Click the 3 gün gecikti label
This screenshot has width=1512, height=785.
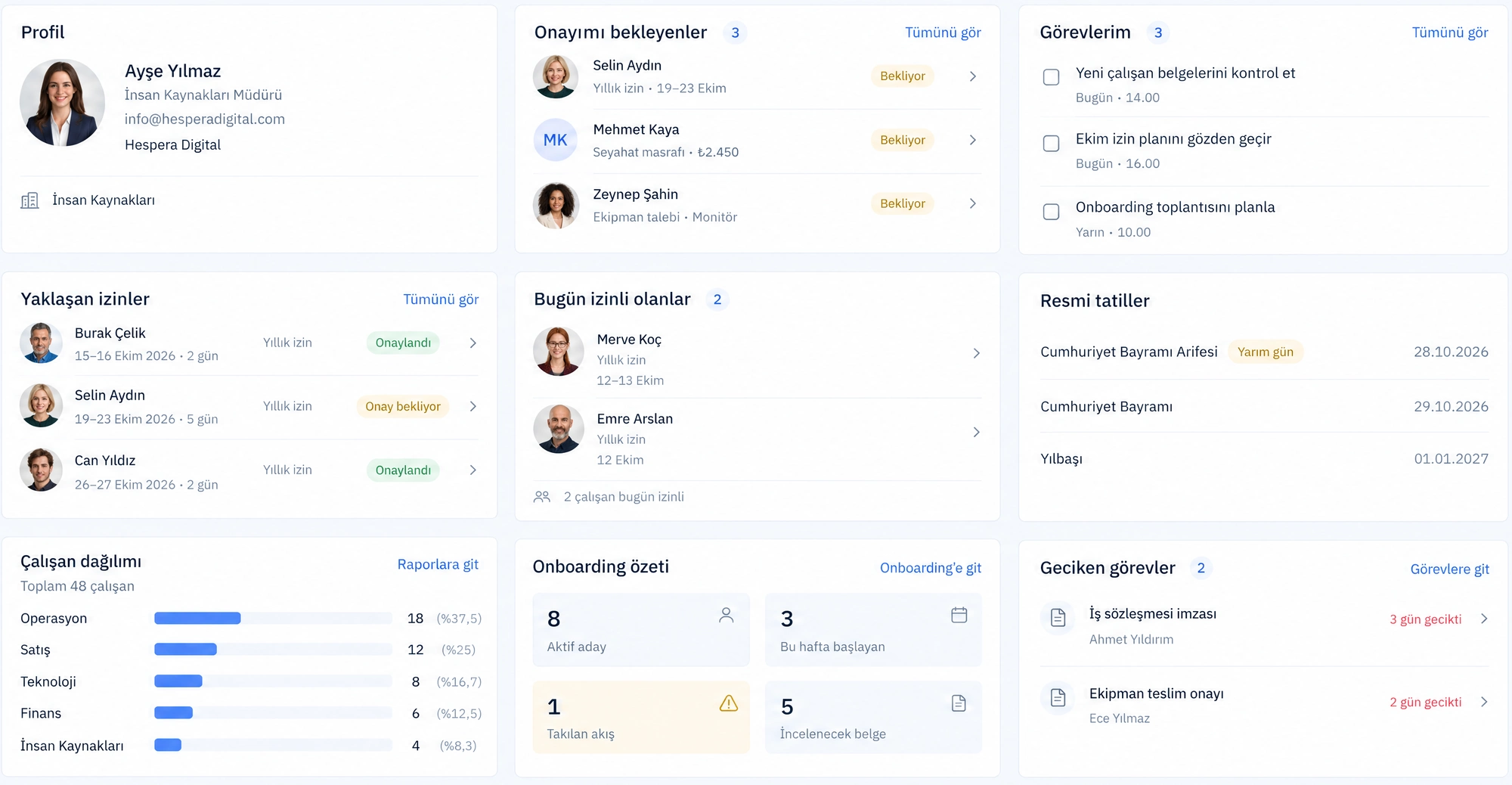(1425, 619)
